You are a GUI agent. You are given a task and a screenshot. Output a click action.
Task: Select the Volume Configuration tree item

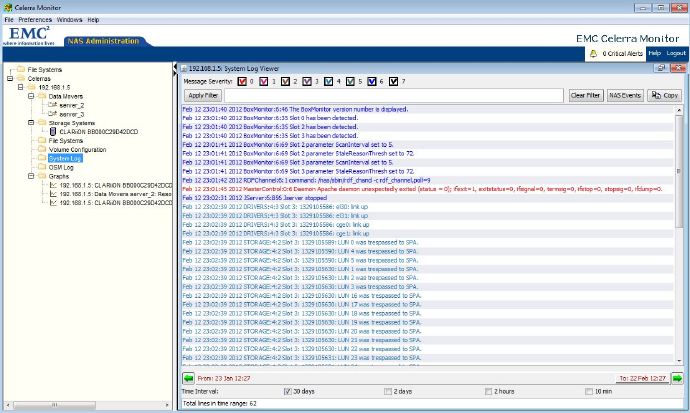point(77,150)
